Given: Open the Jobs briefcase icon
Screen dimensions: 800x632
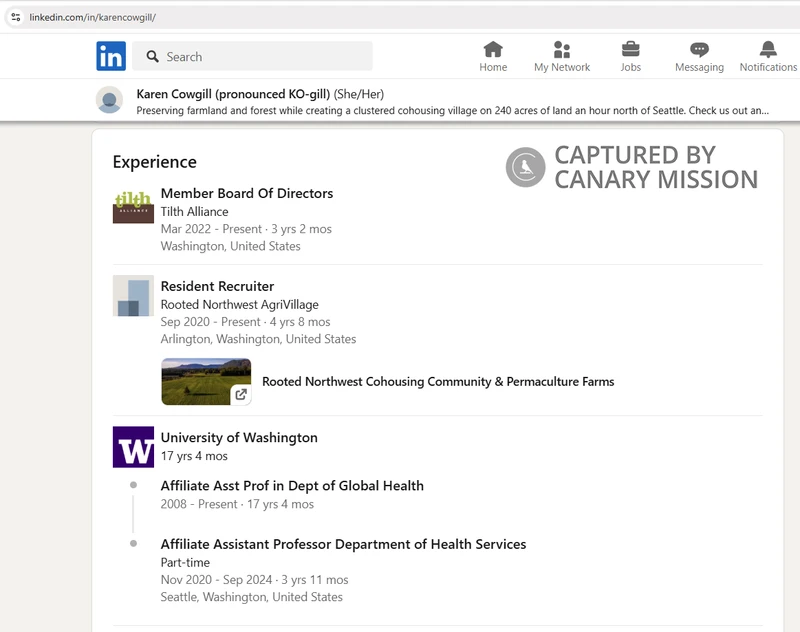Looking at the screenshot, I should click(x=631, y=49).
